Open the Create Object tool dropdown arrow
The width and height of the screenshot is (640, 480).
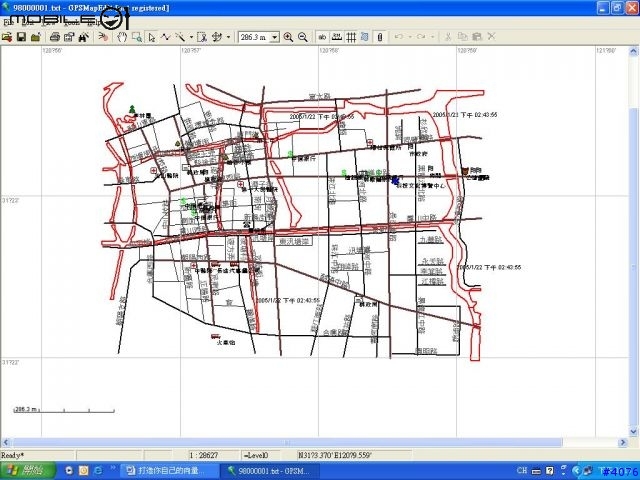191,37
